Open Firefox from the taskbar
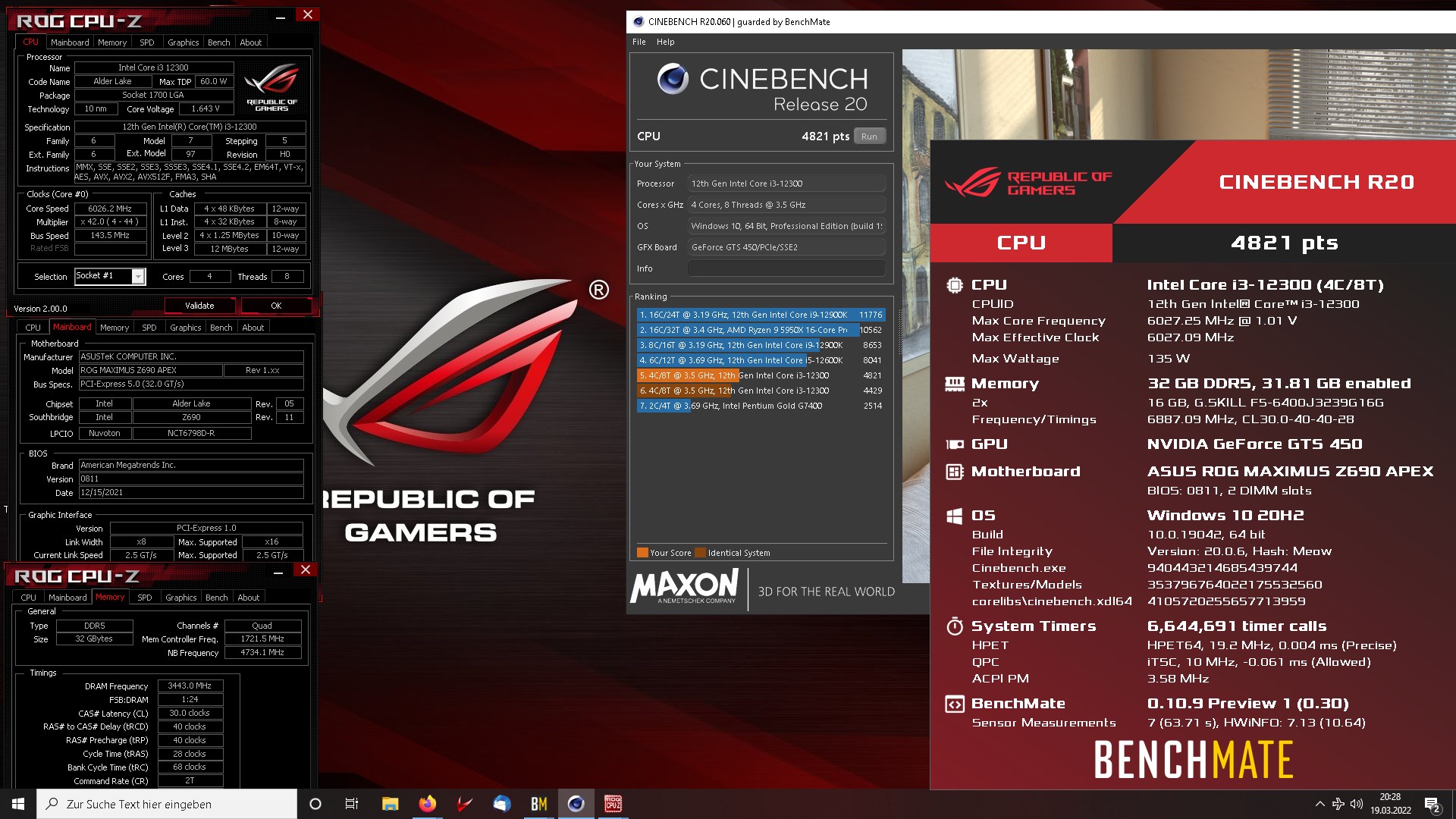This screenshot has width=1456, height=819. [427, 804]
